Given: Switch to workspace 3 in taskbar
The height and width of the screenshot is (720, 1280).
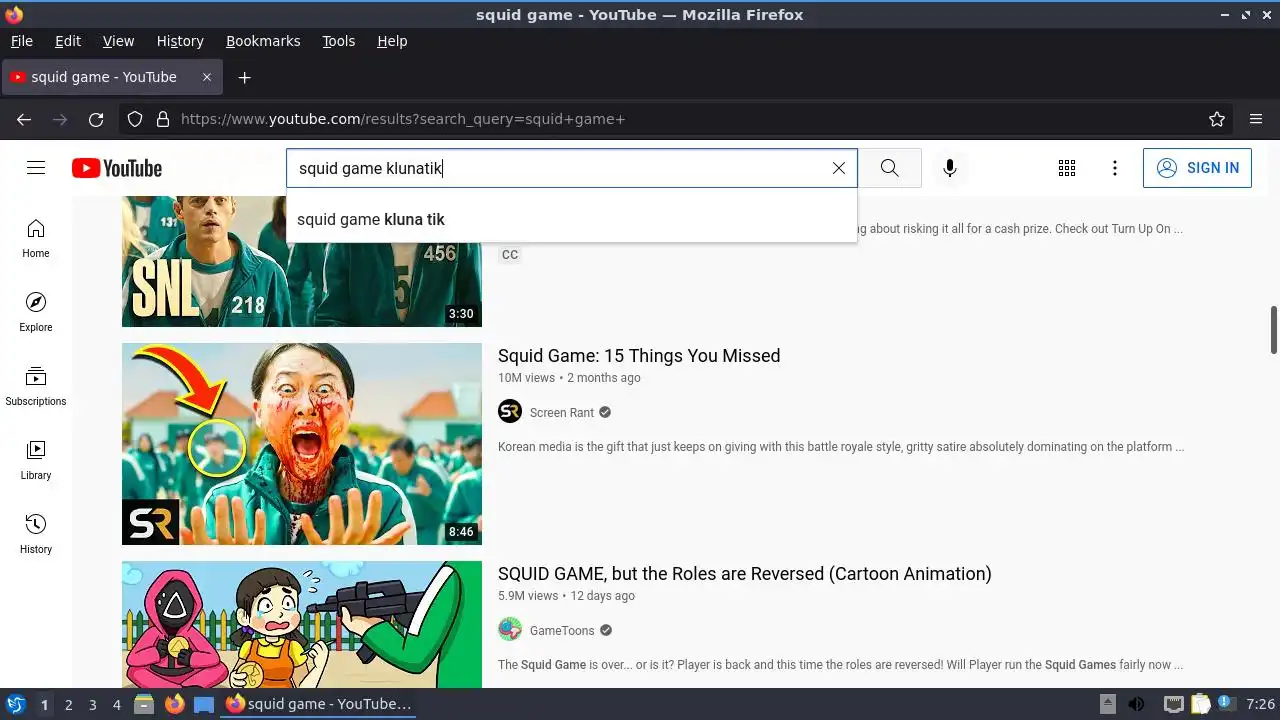Looking at the screenshot, I should point(92,705).
